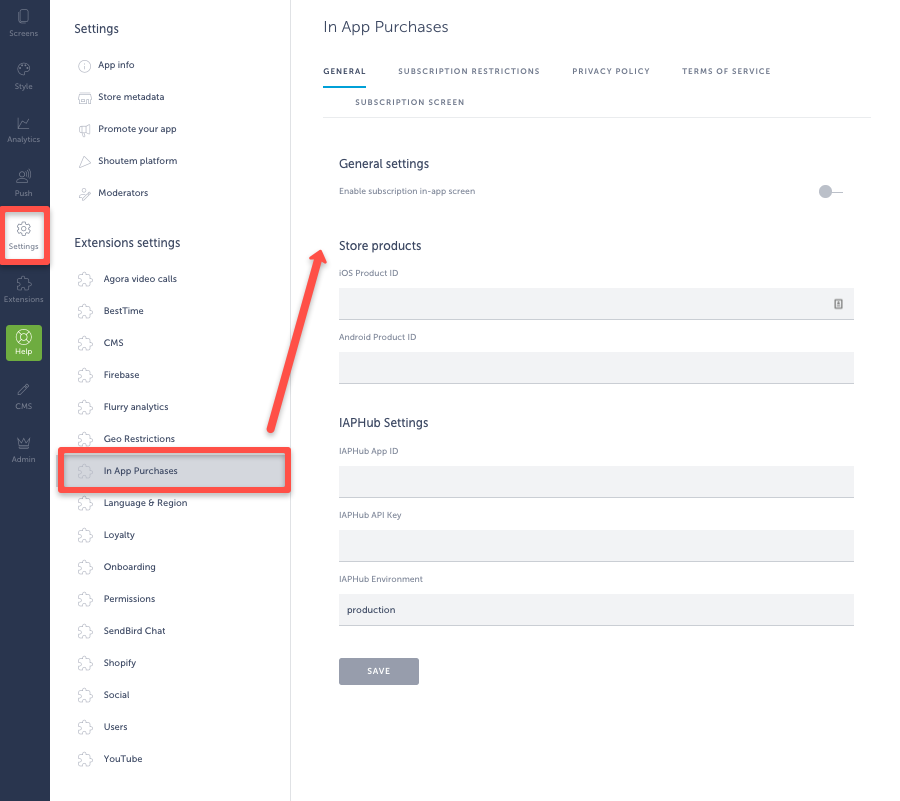Image resolution: width=900 pixels, height=801 pixels.
Task: Open the Style palette section
Action: click(24, 76)
